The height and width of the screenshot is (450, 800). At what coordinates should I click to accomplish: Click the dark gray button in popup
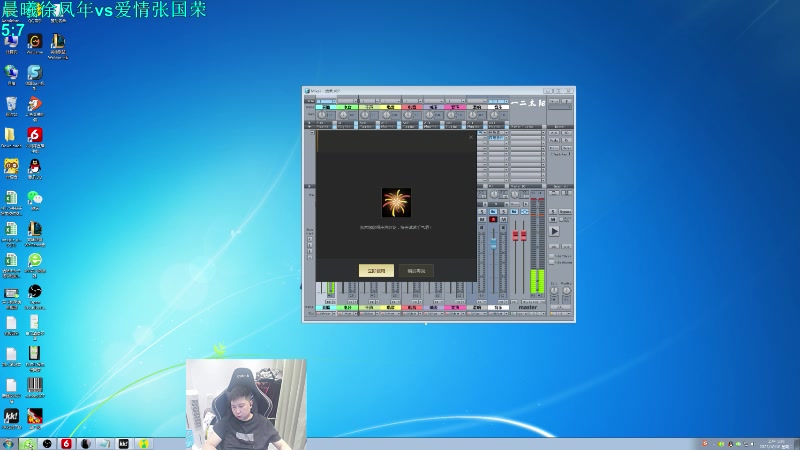click(x=416, y=270)
